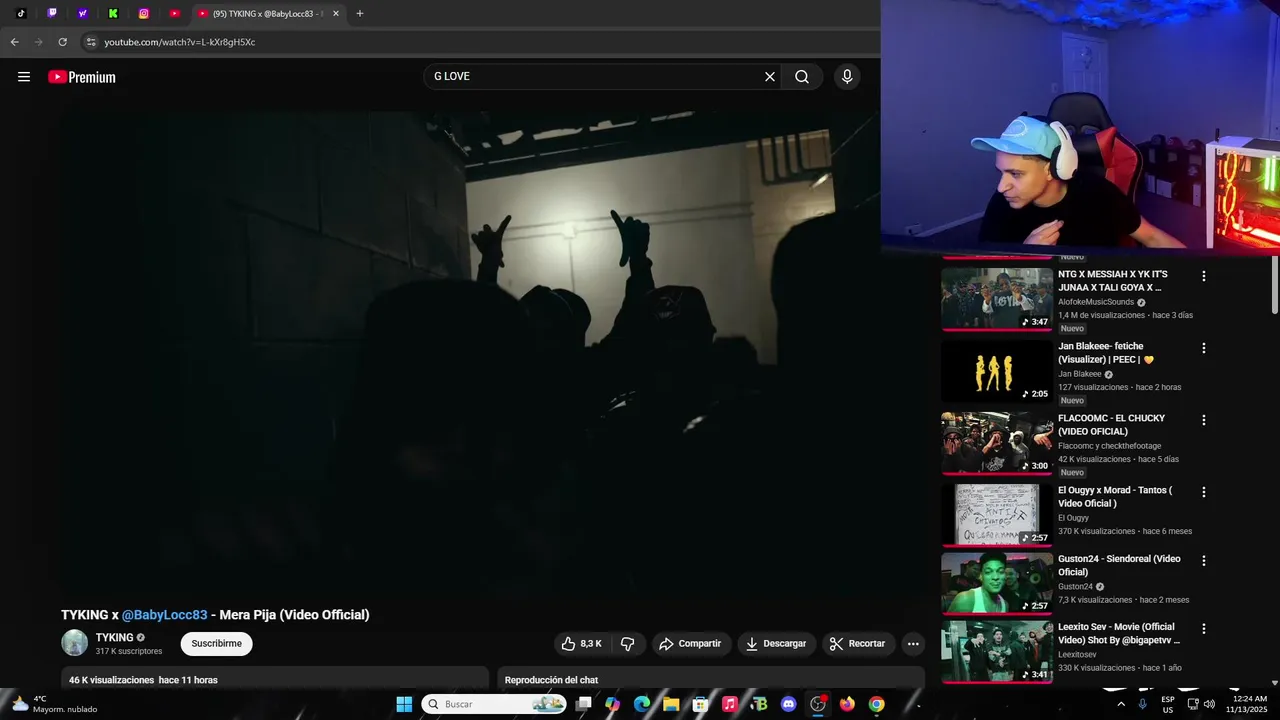Reload the YouTube page
1280x720 pixels.
(62, 42)
